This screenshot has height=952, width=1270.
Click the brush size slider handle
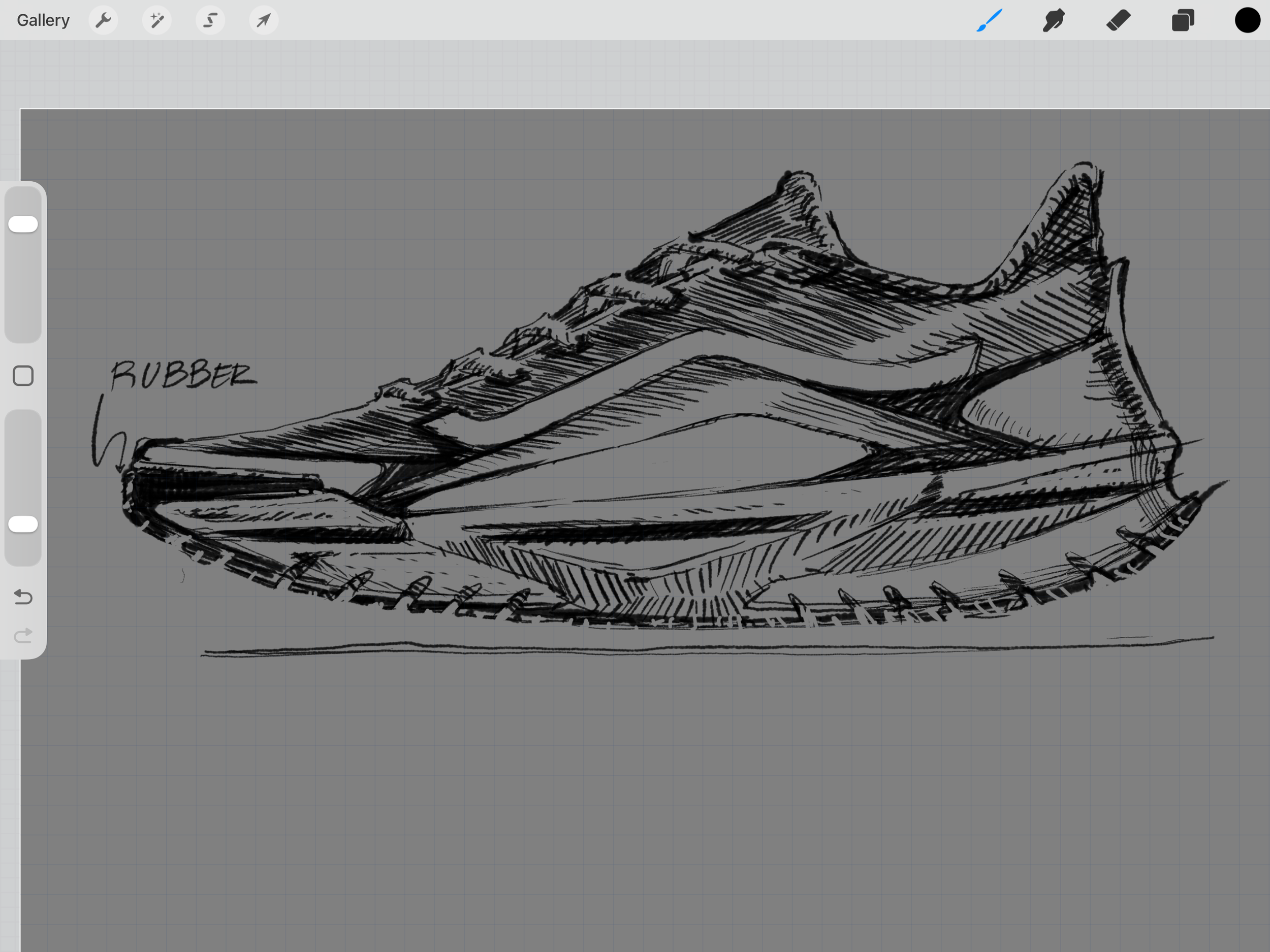click(x=23, y=224)
